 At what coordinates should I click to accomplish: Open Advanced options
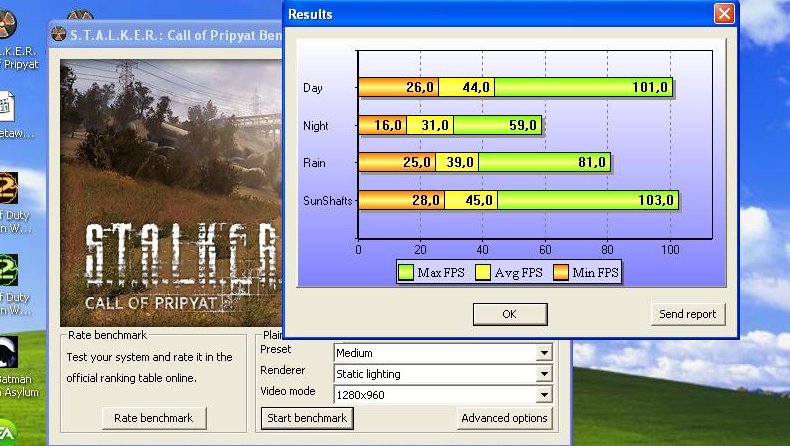tap(504, 418)
